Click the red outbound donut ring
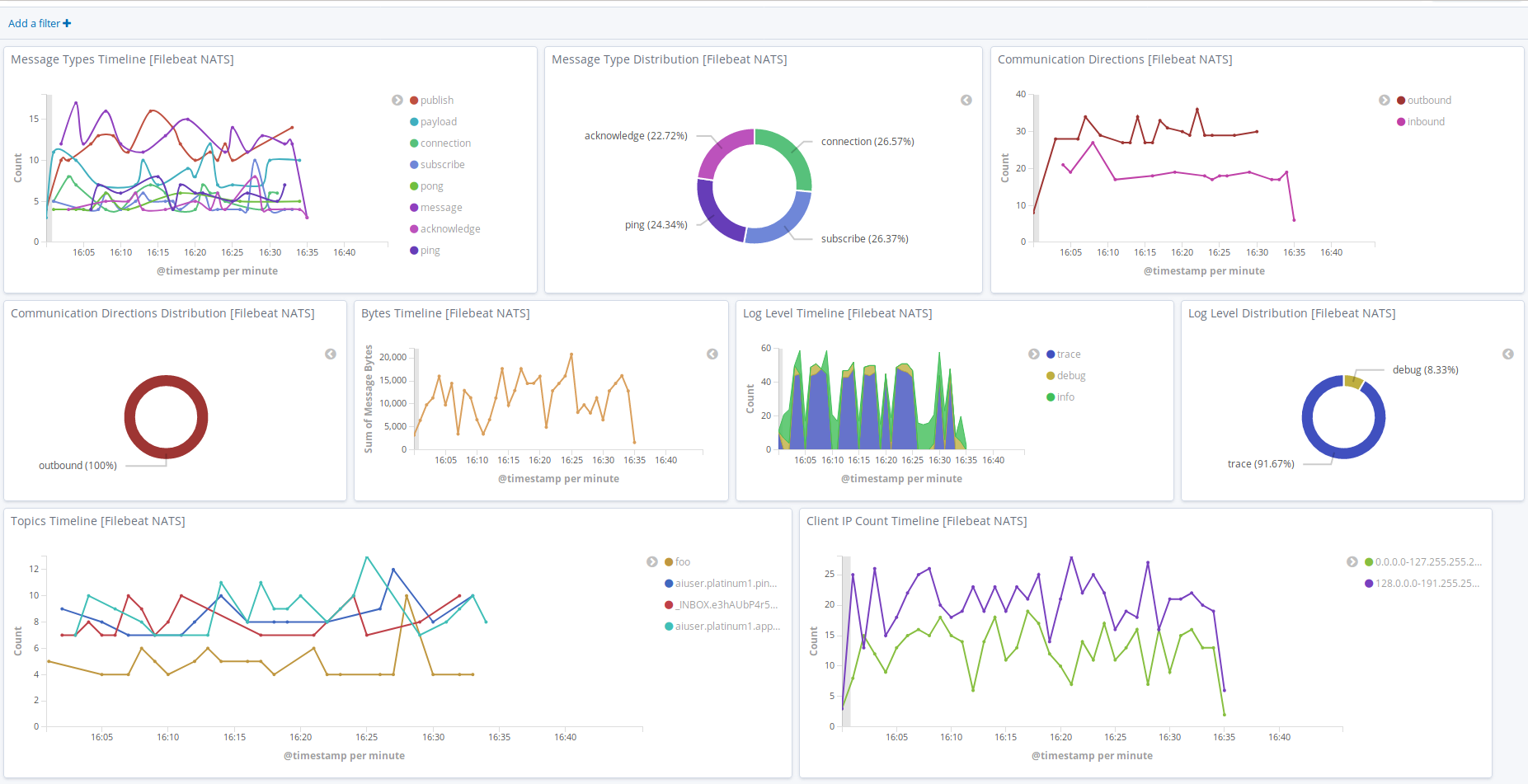The image size is (1528, 784). (167, 381)
